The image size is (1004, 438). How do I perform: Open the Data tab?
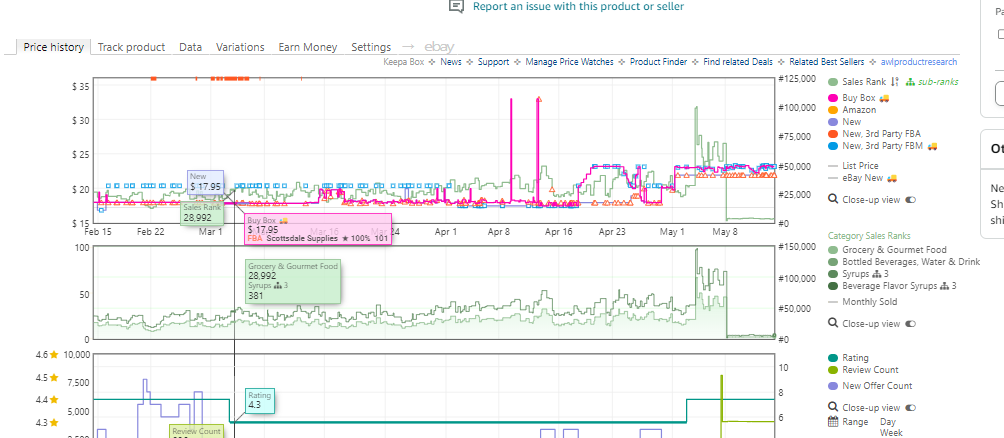[191, 47]
